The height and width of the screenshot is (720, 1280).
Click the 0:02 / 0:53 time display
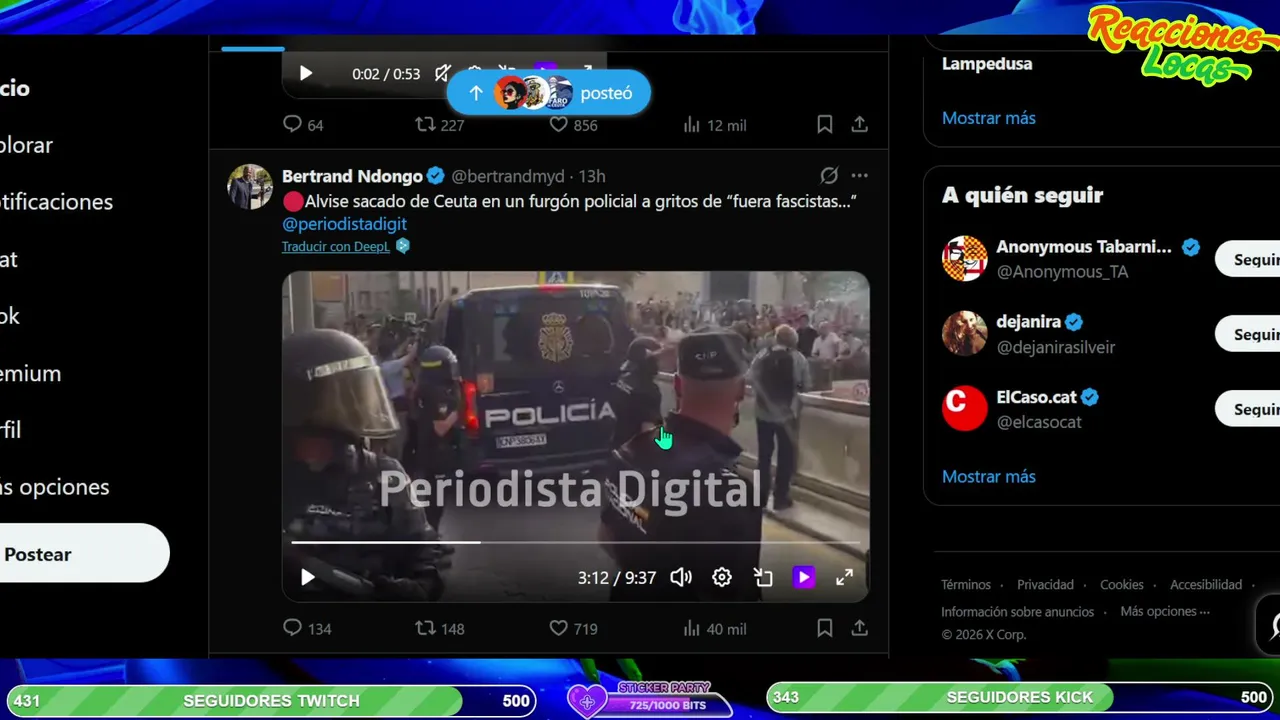[x=386, y=74]
